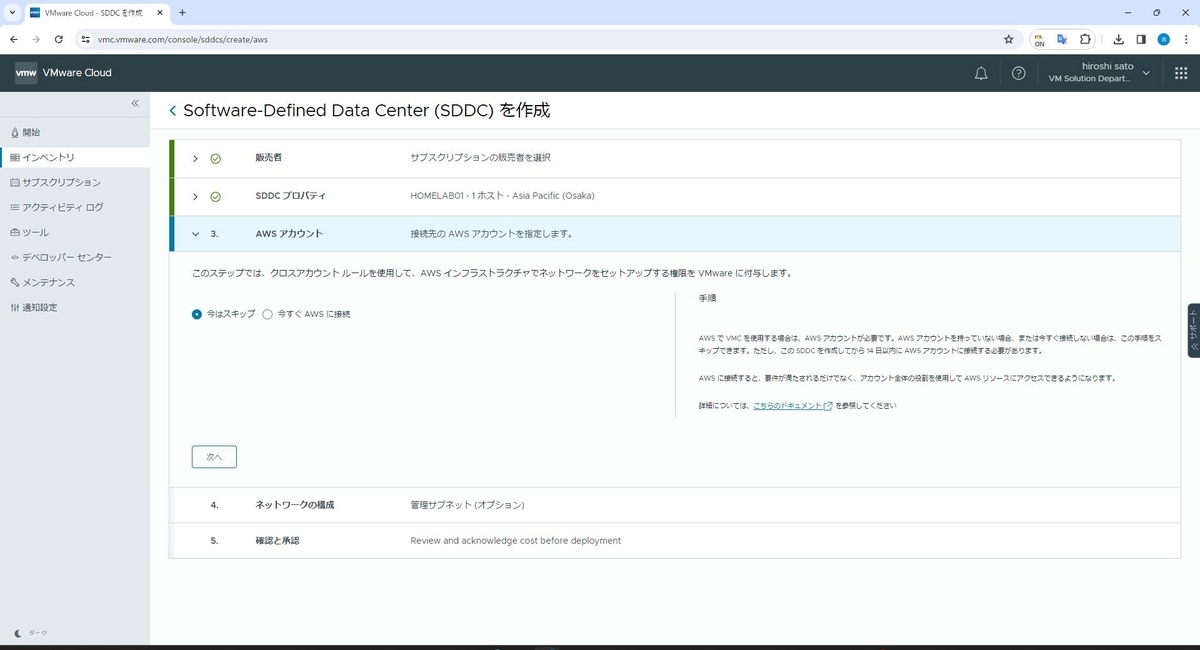Click the site info icon in address bar

pos(86,39)
